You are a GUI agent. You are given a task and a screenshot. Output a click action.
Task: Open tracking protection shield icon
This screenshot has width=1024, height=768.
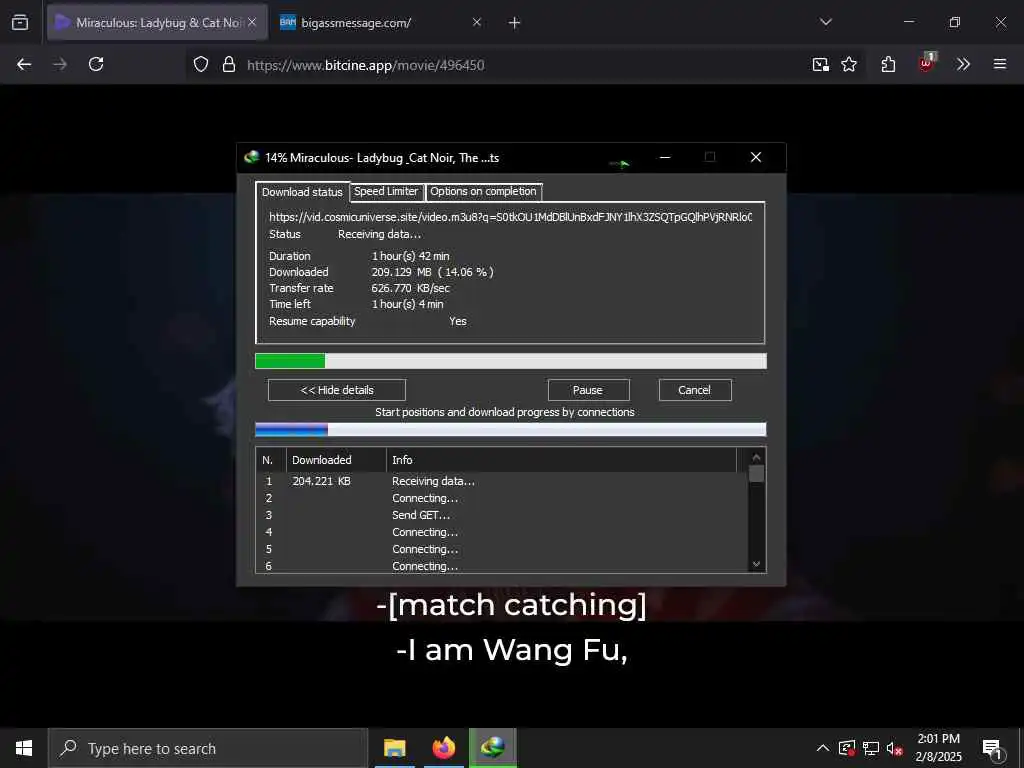click(x=200, y=64)
